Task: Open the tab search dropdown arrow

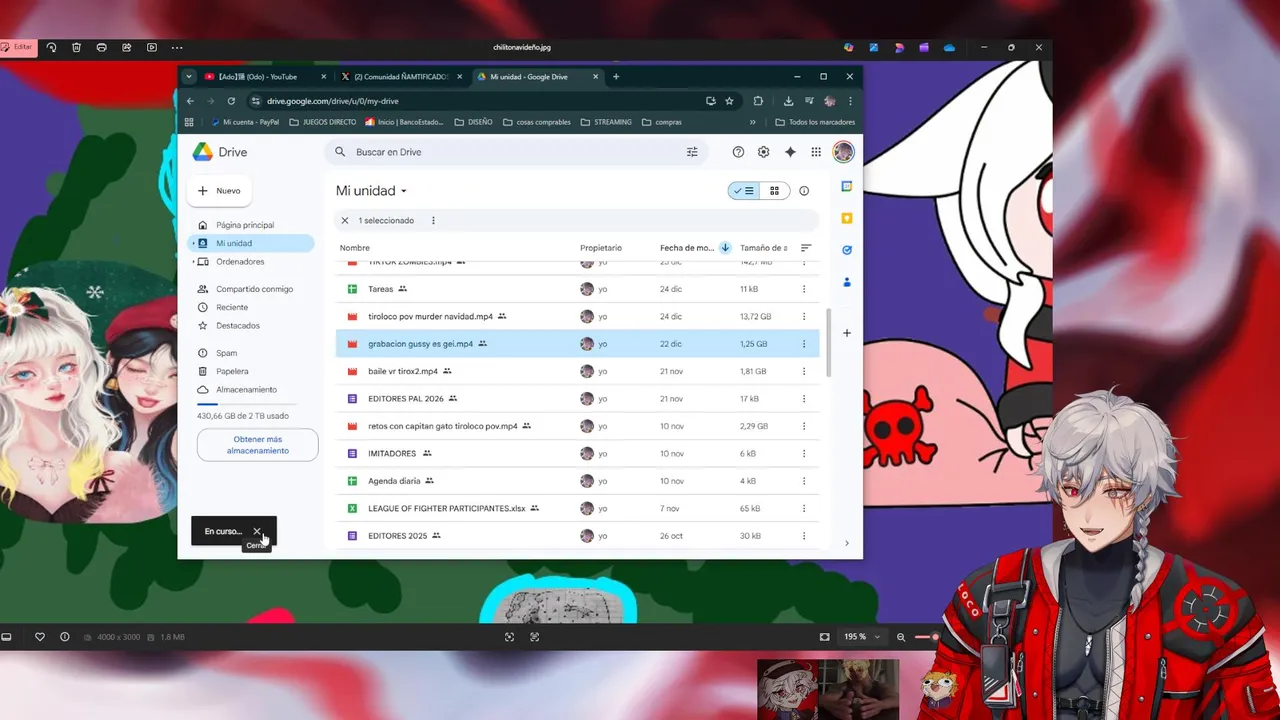Action: [189, 77]
